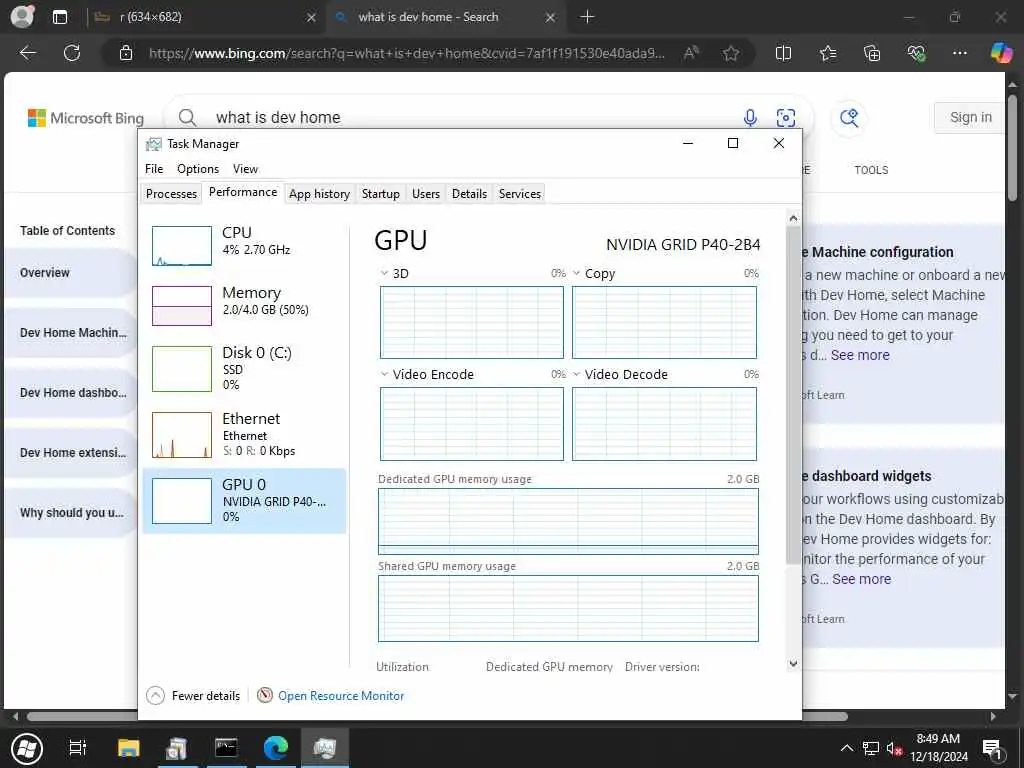Click the Edge browser back arrow

click(28, 53)
